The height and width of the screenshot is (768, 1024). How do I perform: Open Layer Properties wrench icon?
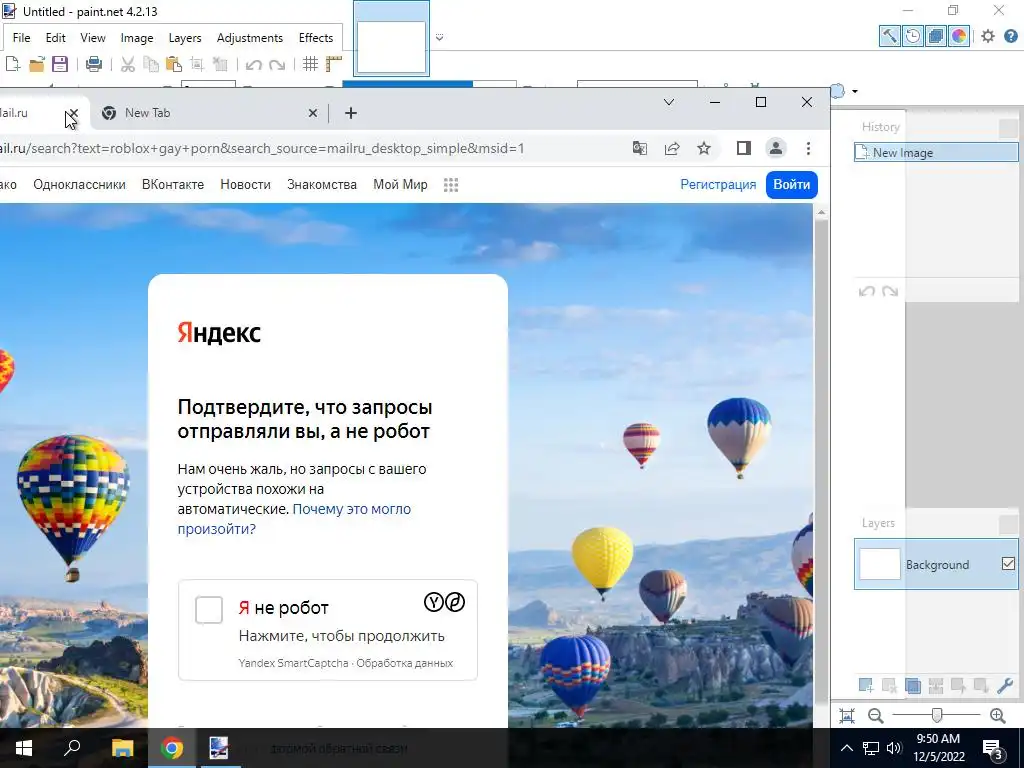click(x=1005, y=685)
